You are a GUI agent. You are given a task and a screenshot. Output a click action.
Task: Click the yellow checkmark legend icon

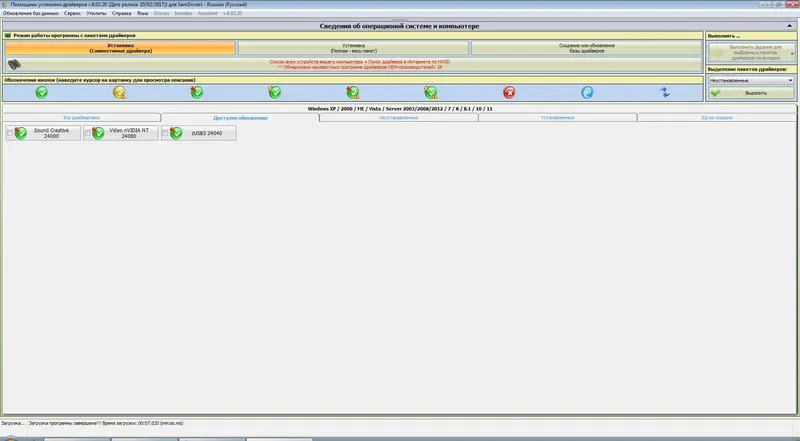click(119, 92)
